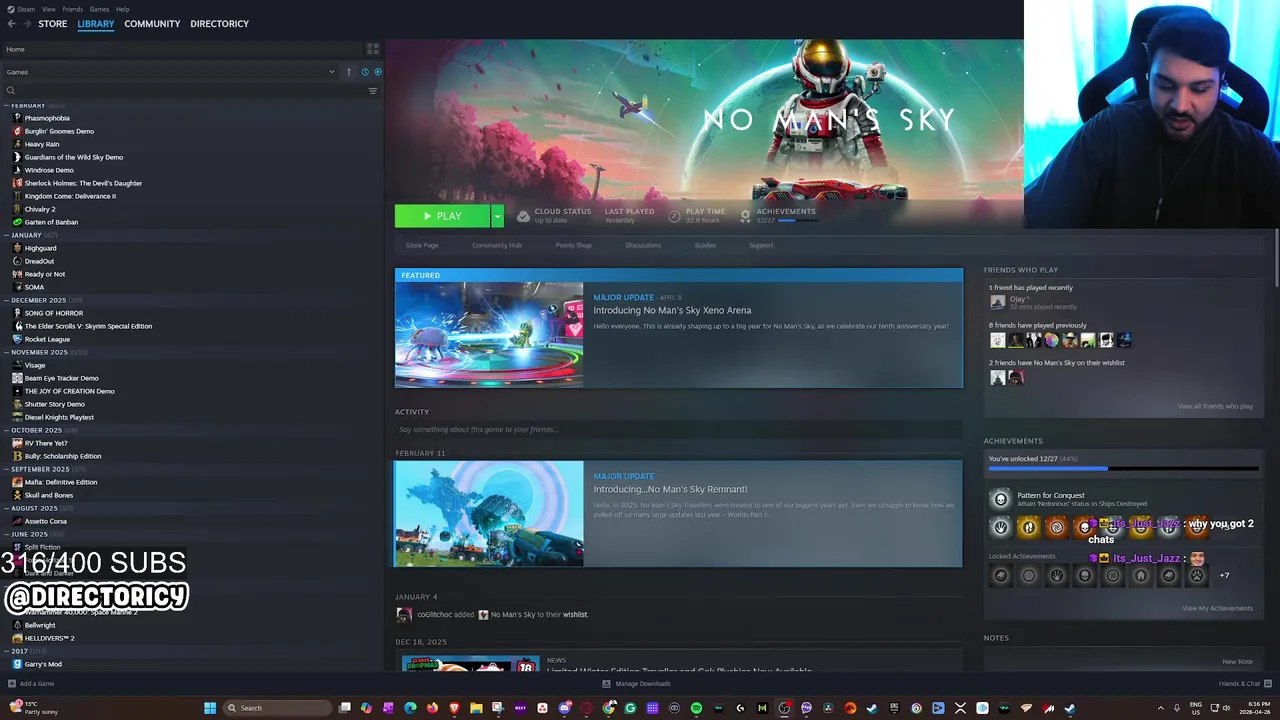Screen dimensions: 1280x720
Task: Collapse the JANUARY group
Action: (7, 235)
